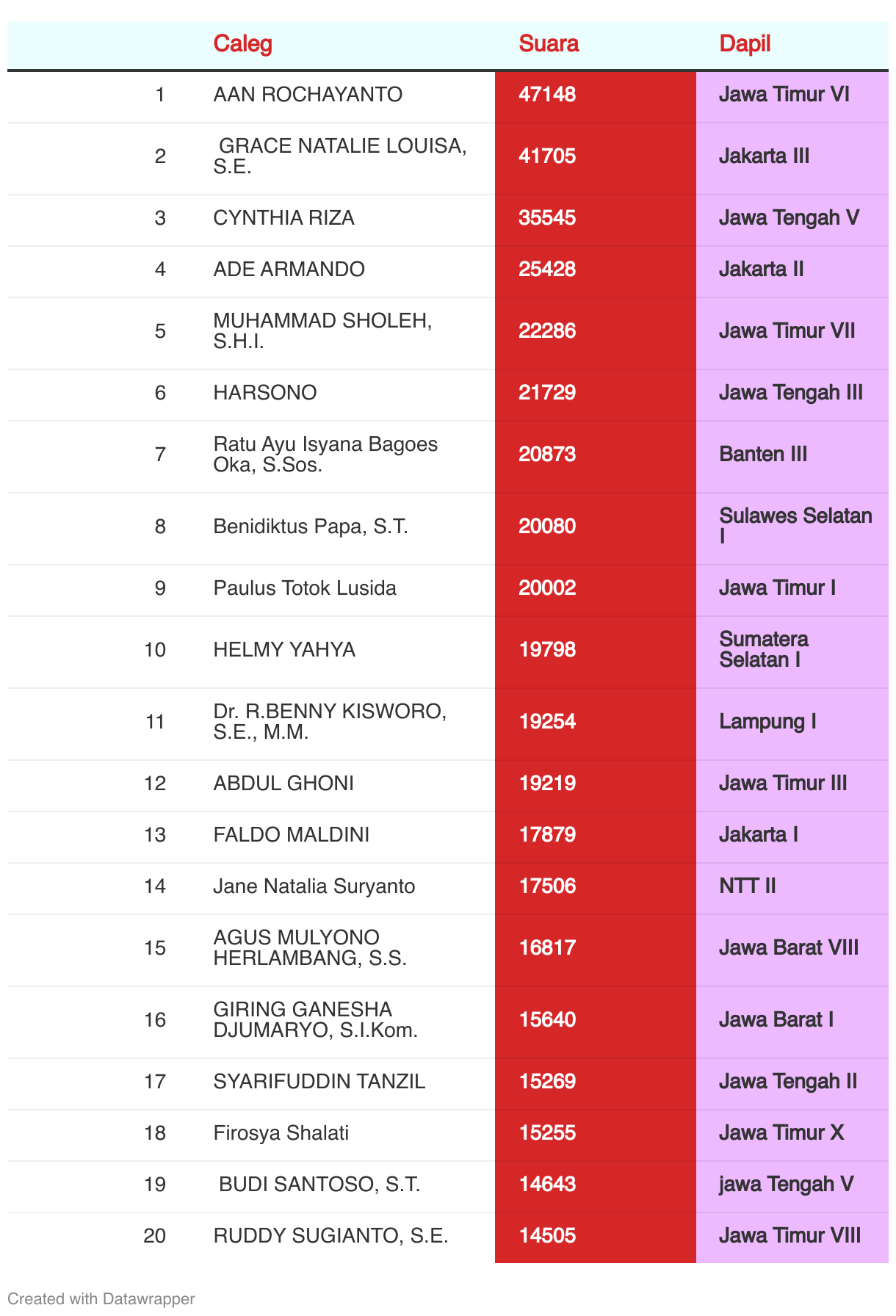Select FALDO MALDINI in the table

[x=291, y=835]
